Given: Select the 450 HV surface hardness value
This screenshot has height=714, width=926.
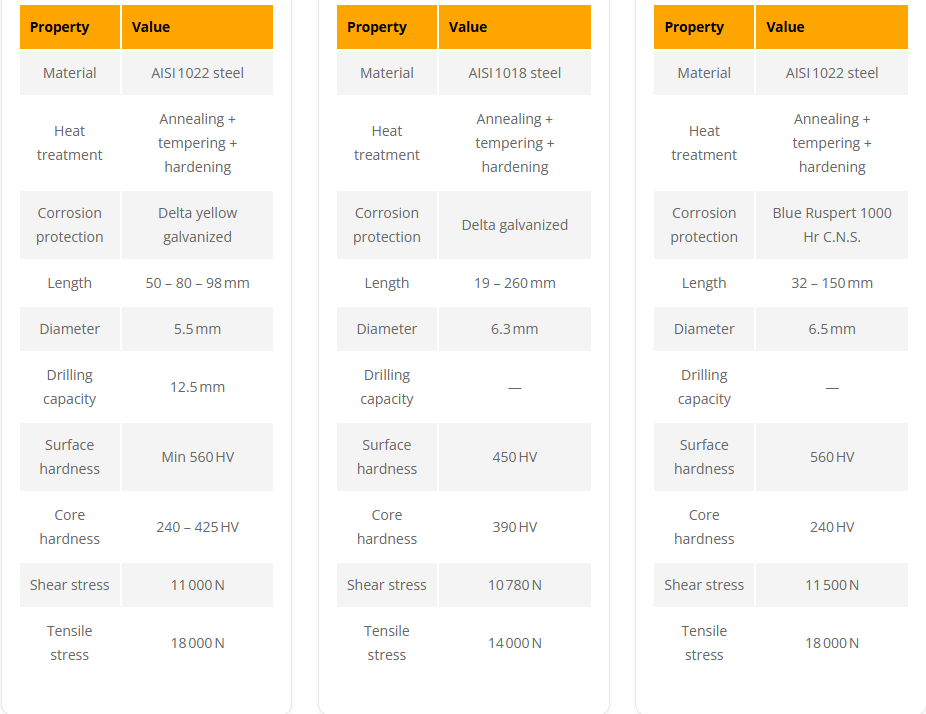Looking at the screenshot, I should point(514,457).
